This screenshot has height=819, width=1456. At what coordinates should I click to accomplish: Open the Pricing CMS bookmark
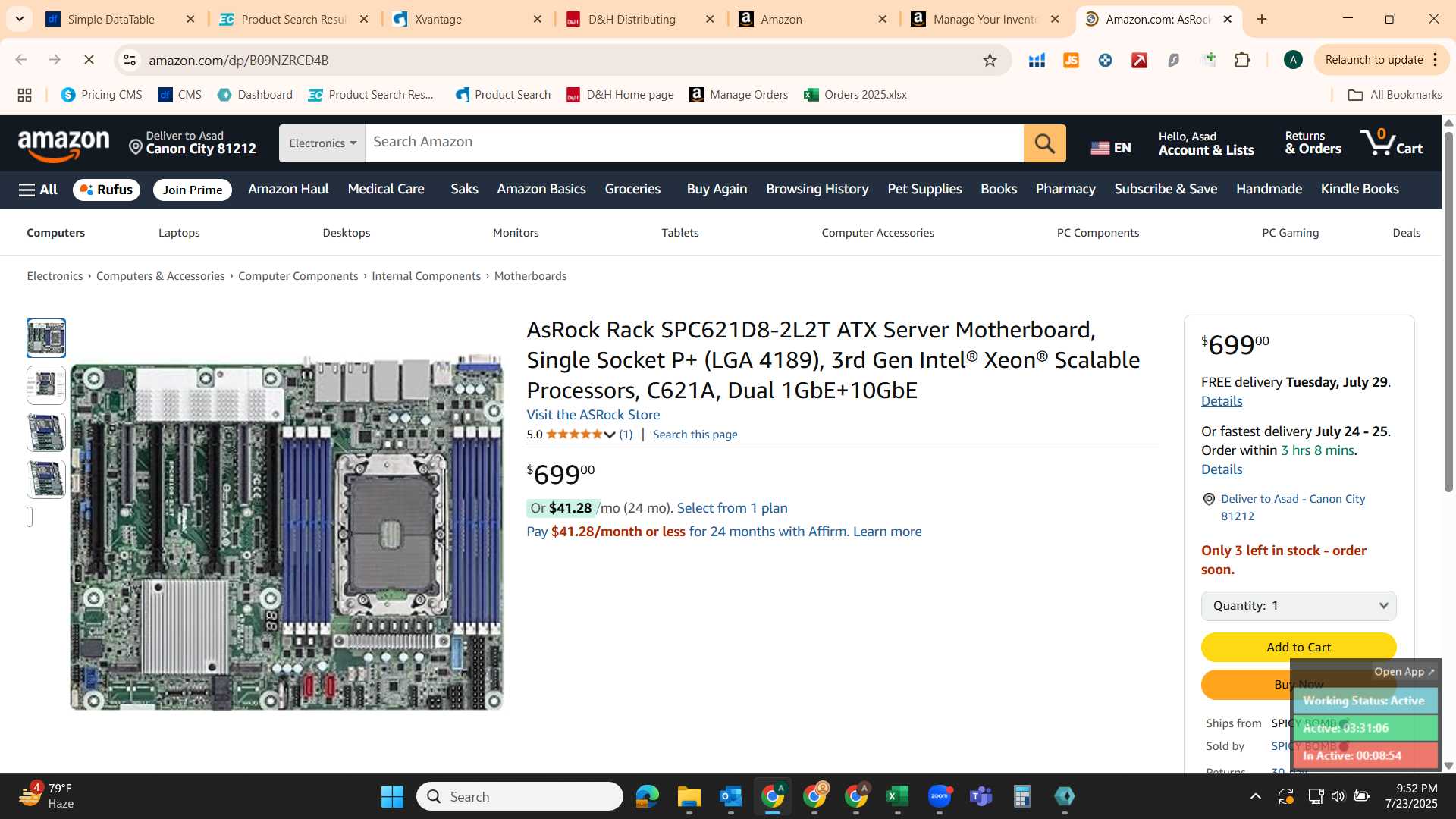pos(102,95)
